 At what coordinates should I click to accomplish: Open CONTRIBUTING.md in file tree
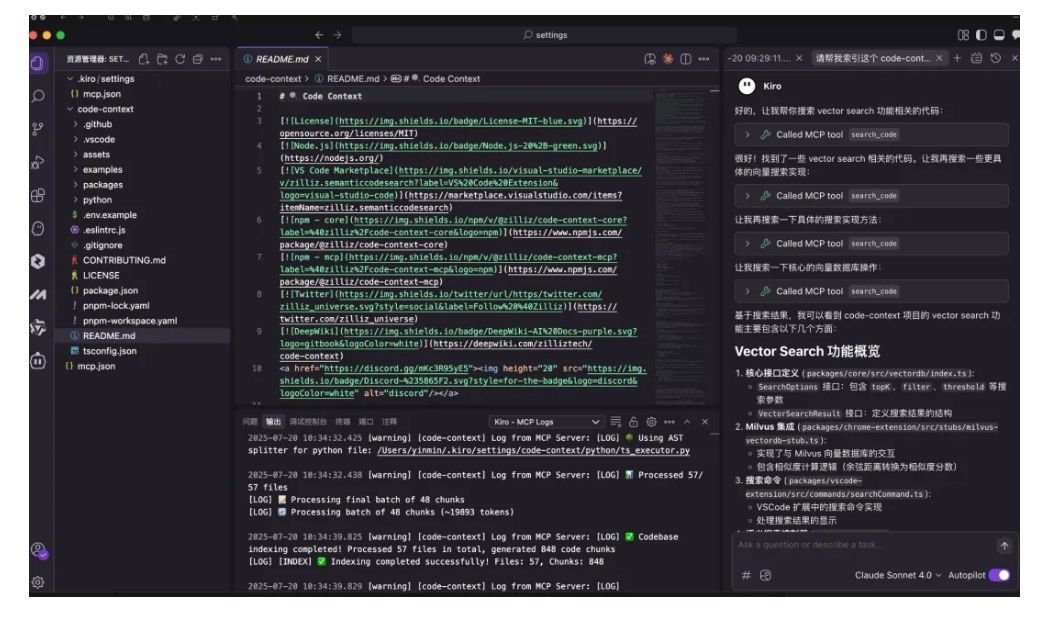click(x=124, y=260)
